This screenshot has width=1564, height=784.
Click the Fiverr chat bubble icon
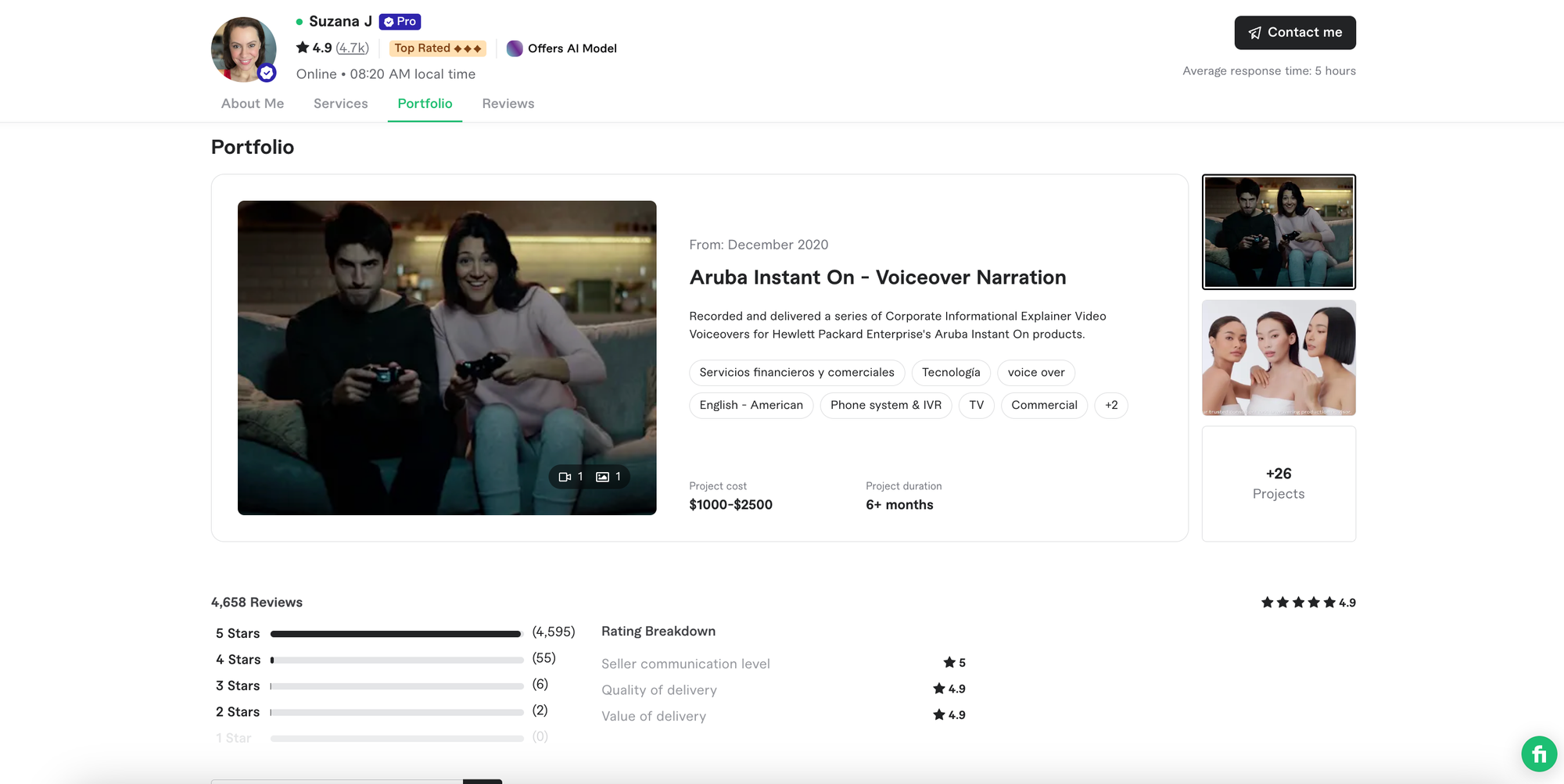[1539, 754]
